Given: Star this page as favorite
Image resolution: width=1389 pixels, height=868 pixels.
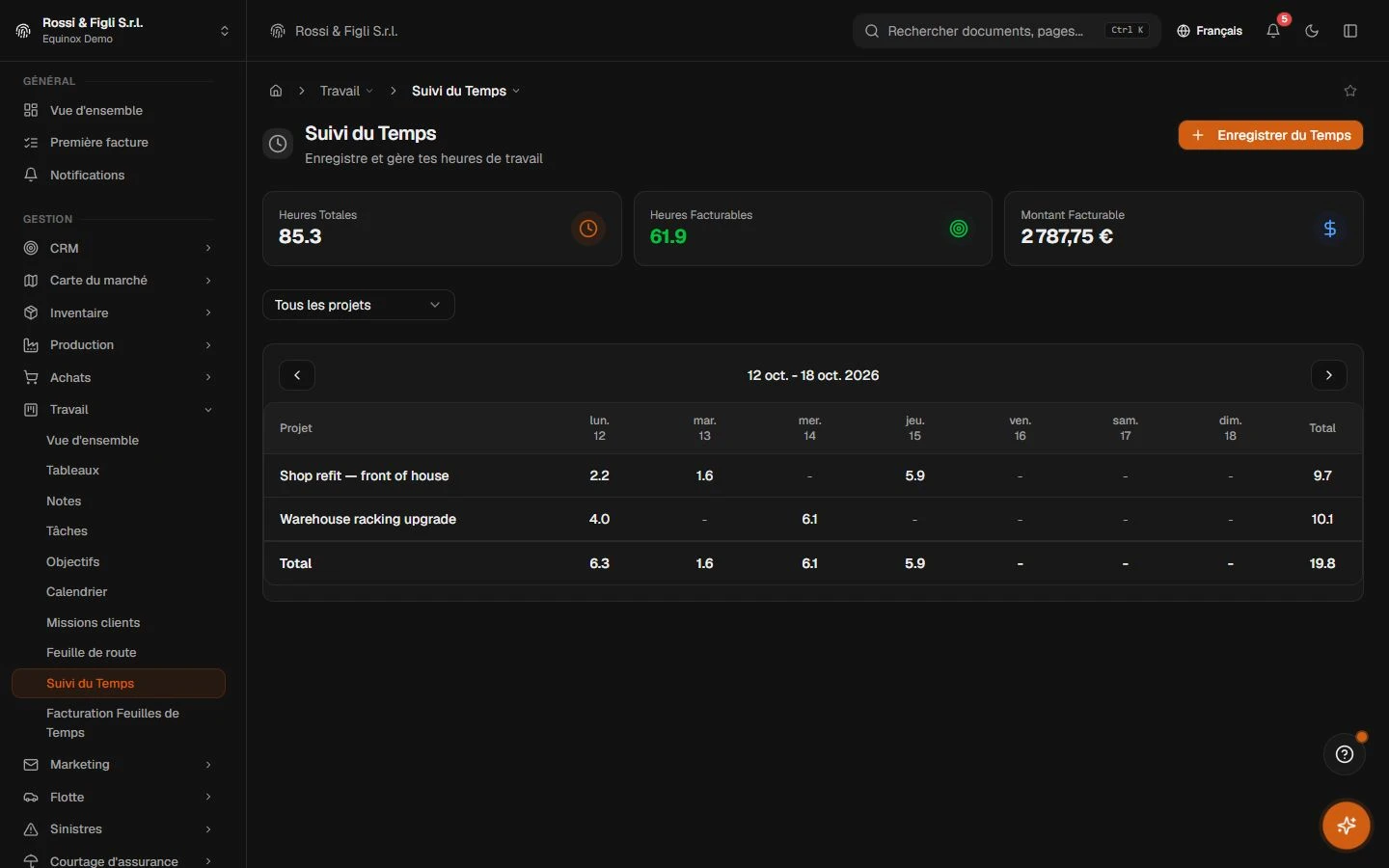Looking at the screenshot, I should pos(1350,91).
